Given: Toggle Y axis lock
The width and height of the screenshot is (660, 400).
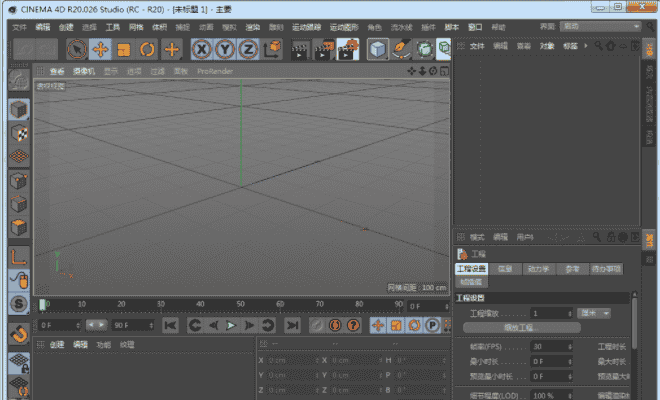Looking at the screenshot, I should coord(225,49).
